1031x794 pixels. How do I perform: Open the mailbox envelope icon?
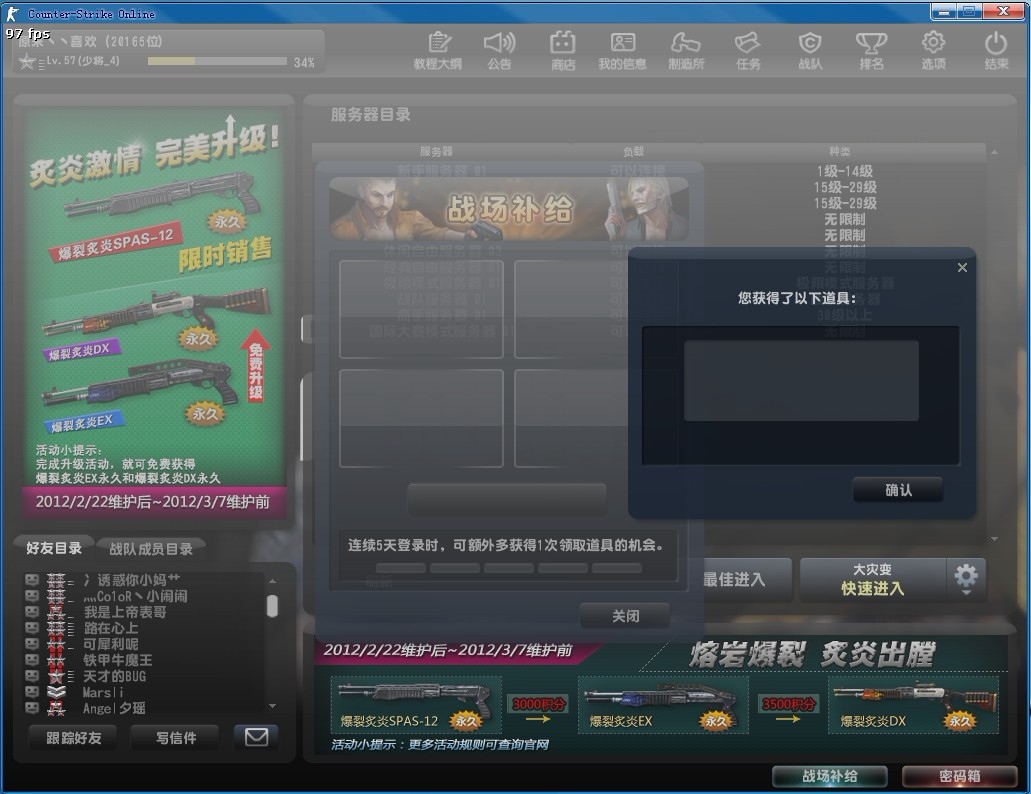coord(256,737)
